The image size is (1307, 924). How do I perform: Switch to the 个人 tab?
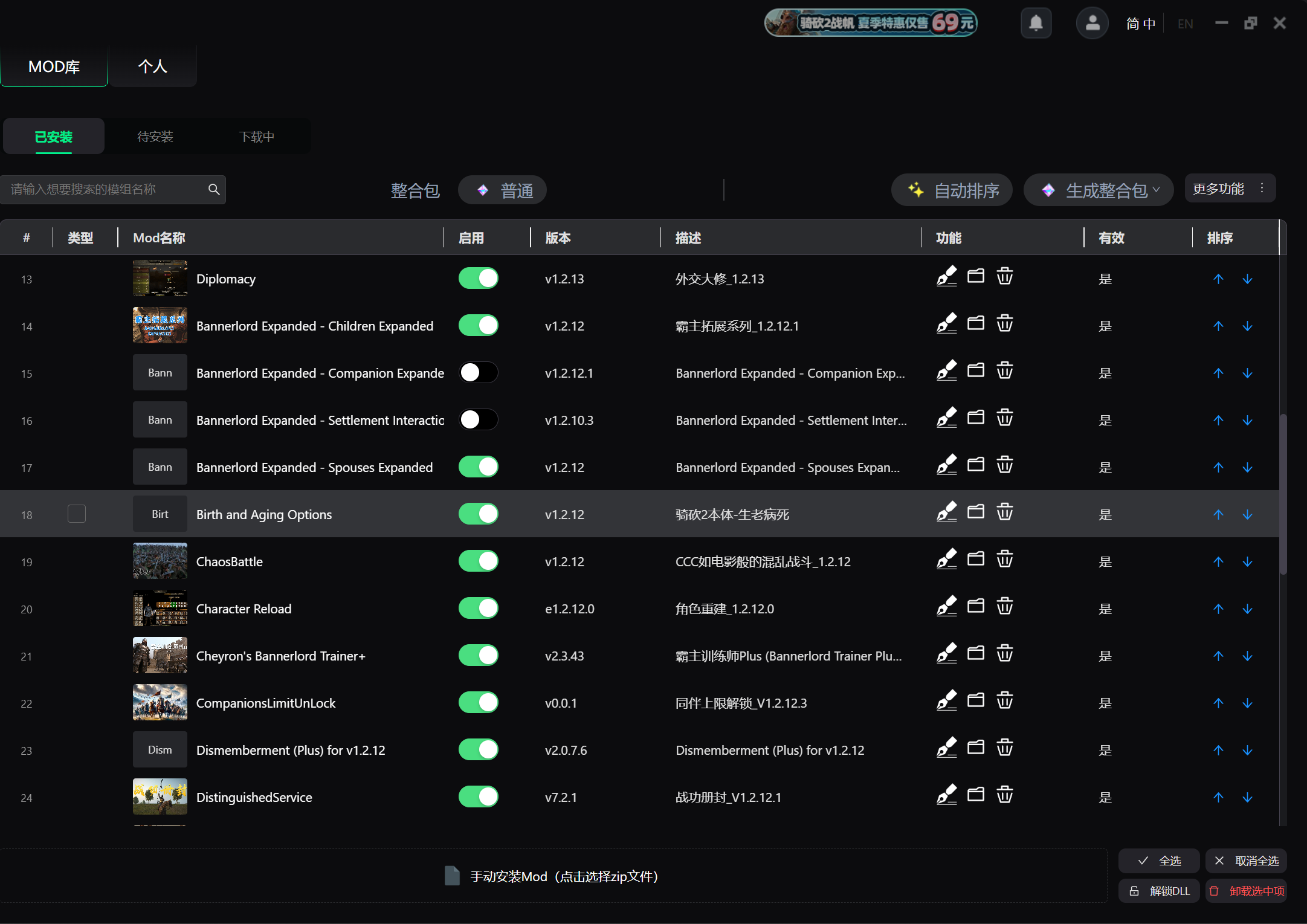click(x=153, y=66)
